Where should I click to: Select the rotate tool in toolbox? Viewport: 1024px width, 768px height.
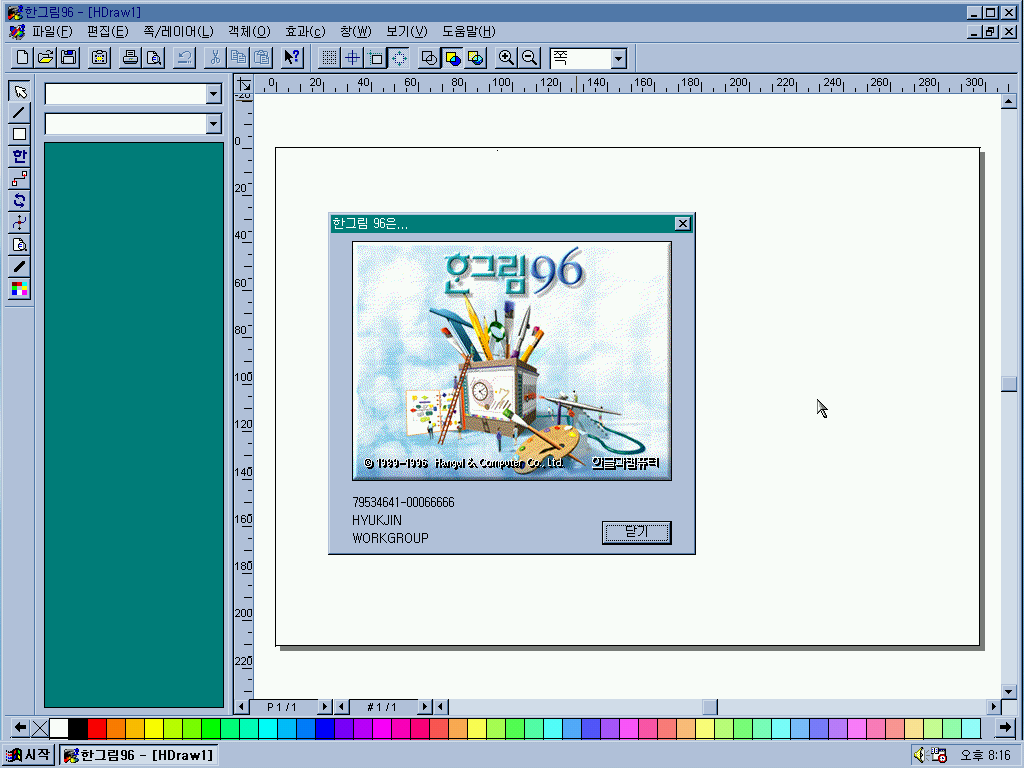20,200
